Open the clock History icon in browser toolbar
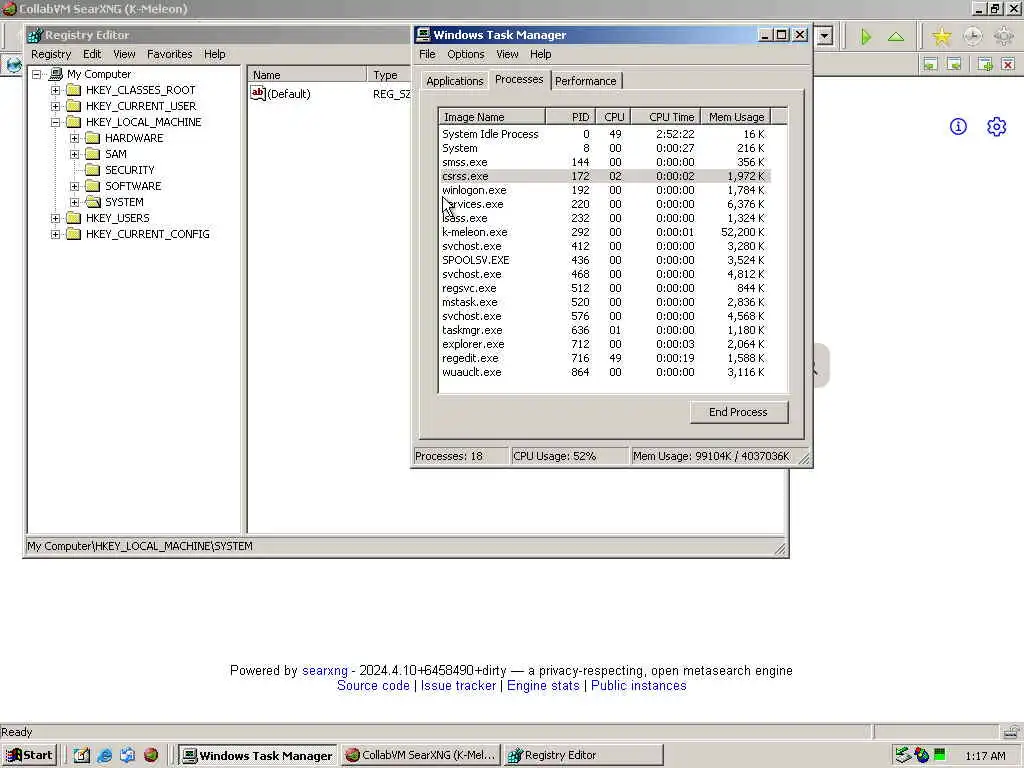 972,37
